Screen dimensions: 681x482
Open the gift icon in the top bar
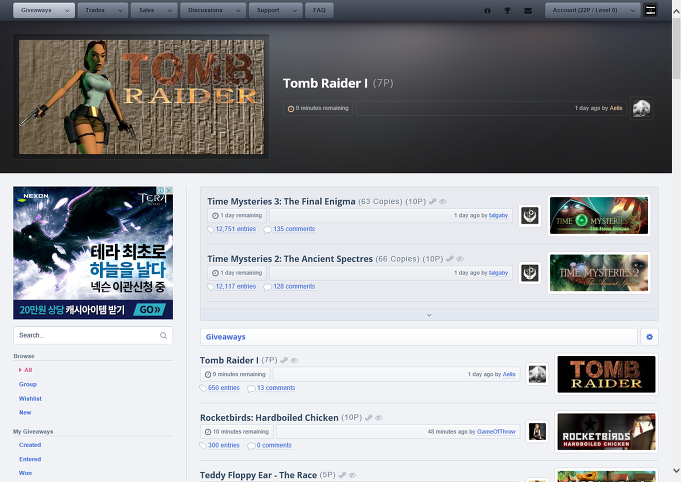tap(487, 10)
